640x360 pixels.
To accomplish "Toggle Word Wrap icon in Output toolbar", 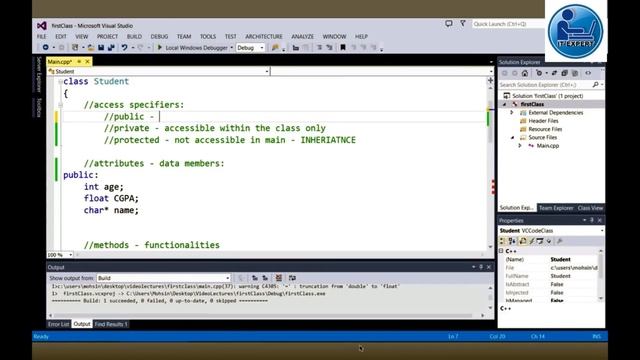I will pos(292,278).
